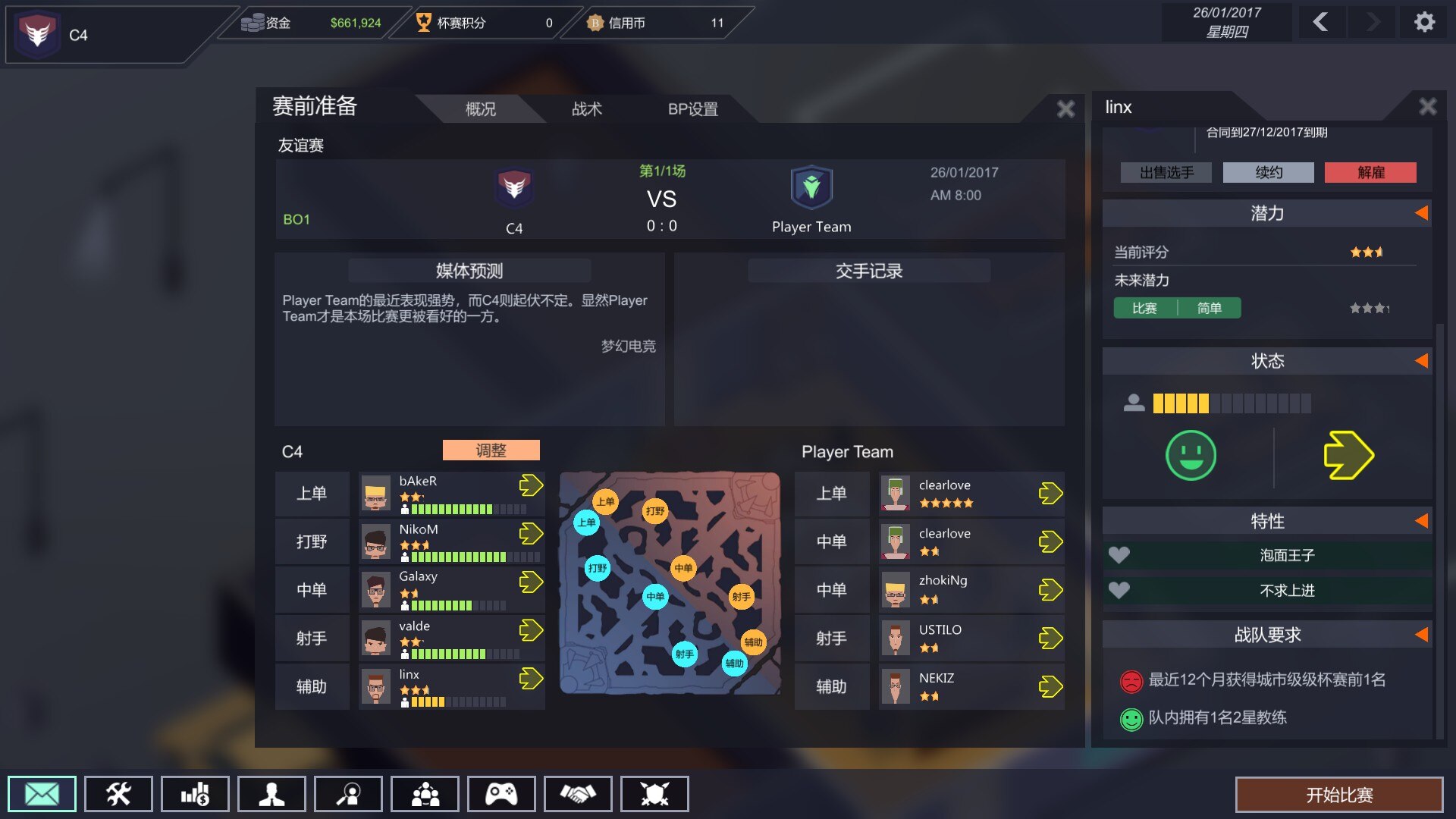
Task: Open the mail inbox icon
Action: click(x=42, y=794)
